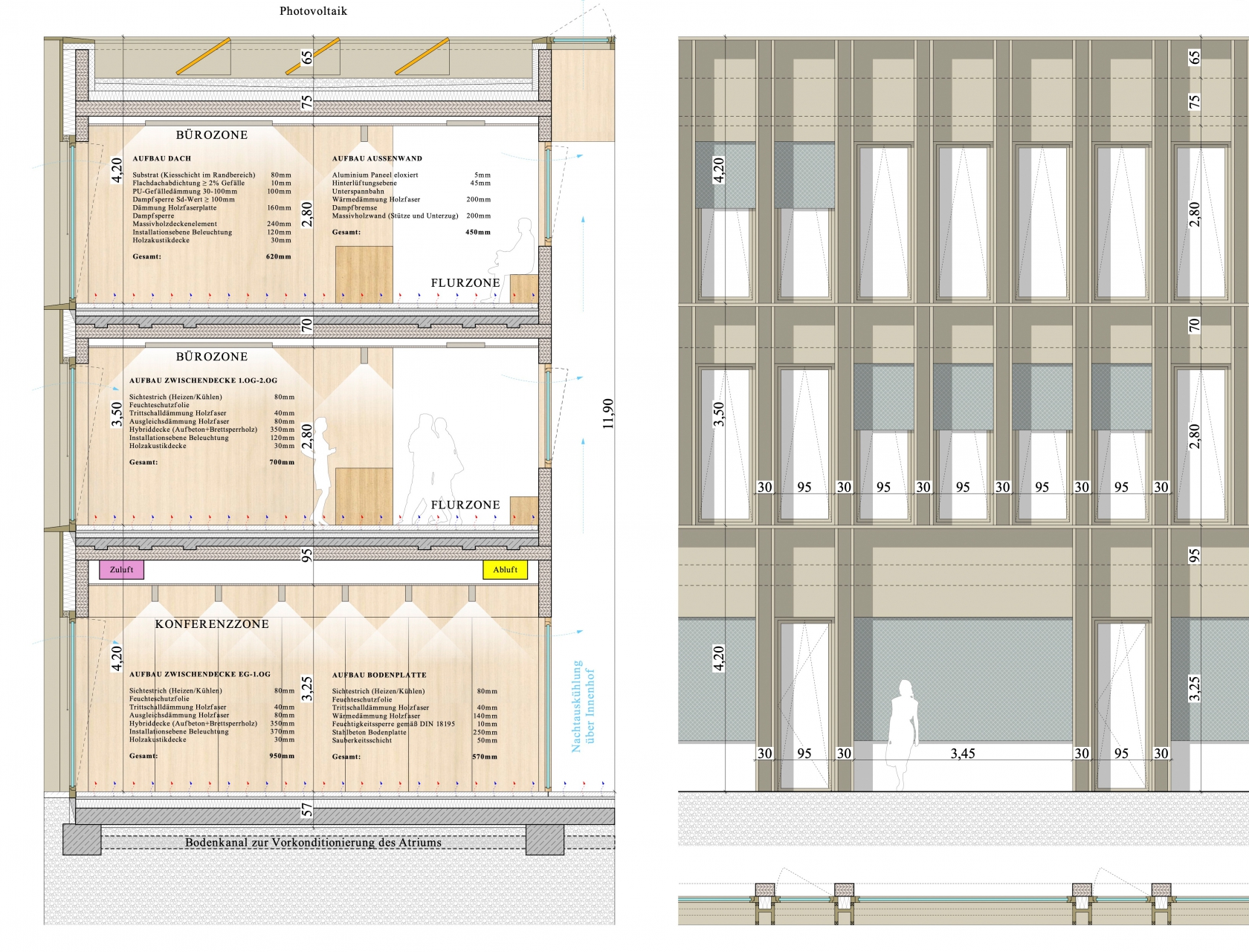Click AUFBAU ZWISCHENDECKE EG-1.OG heading
The height and width of the screenshot is (952, 1249).
[200, 674]
